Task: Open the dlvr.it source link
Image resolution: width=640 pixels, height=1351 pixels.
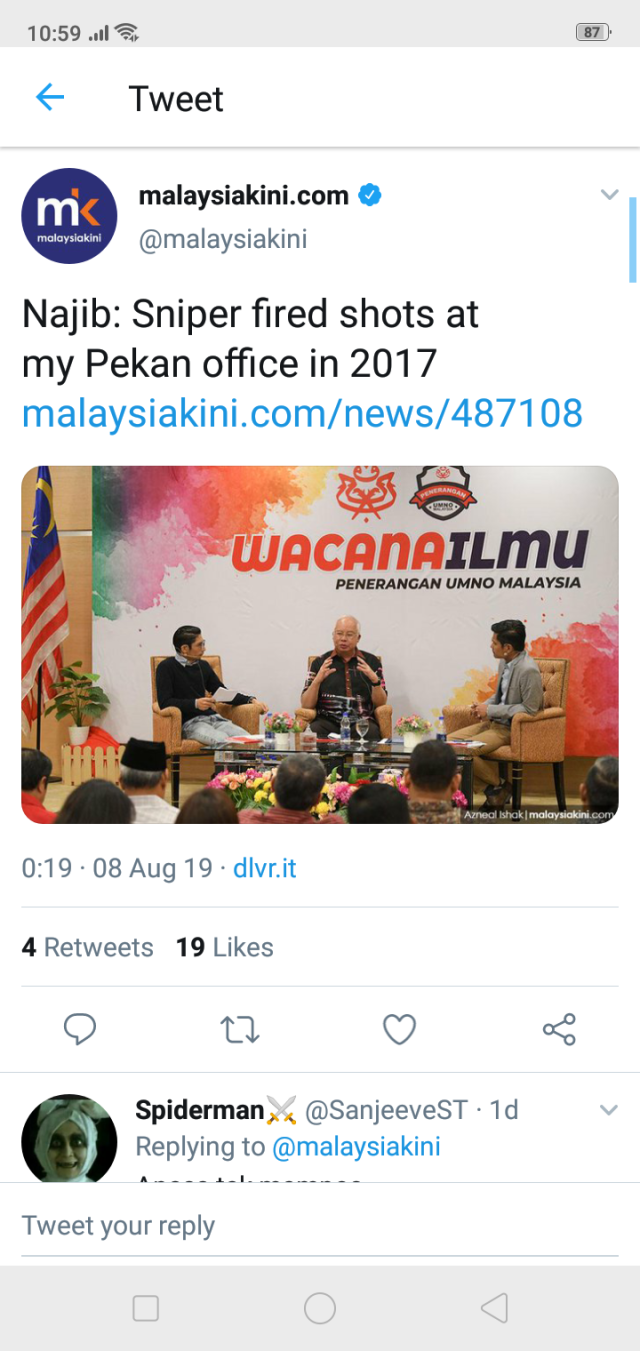Action: 265,868
